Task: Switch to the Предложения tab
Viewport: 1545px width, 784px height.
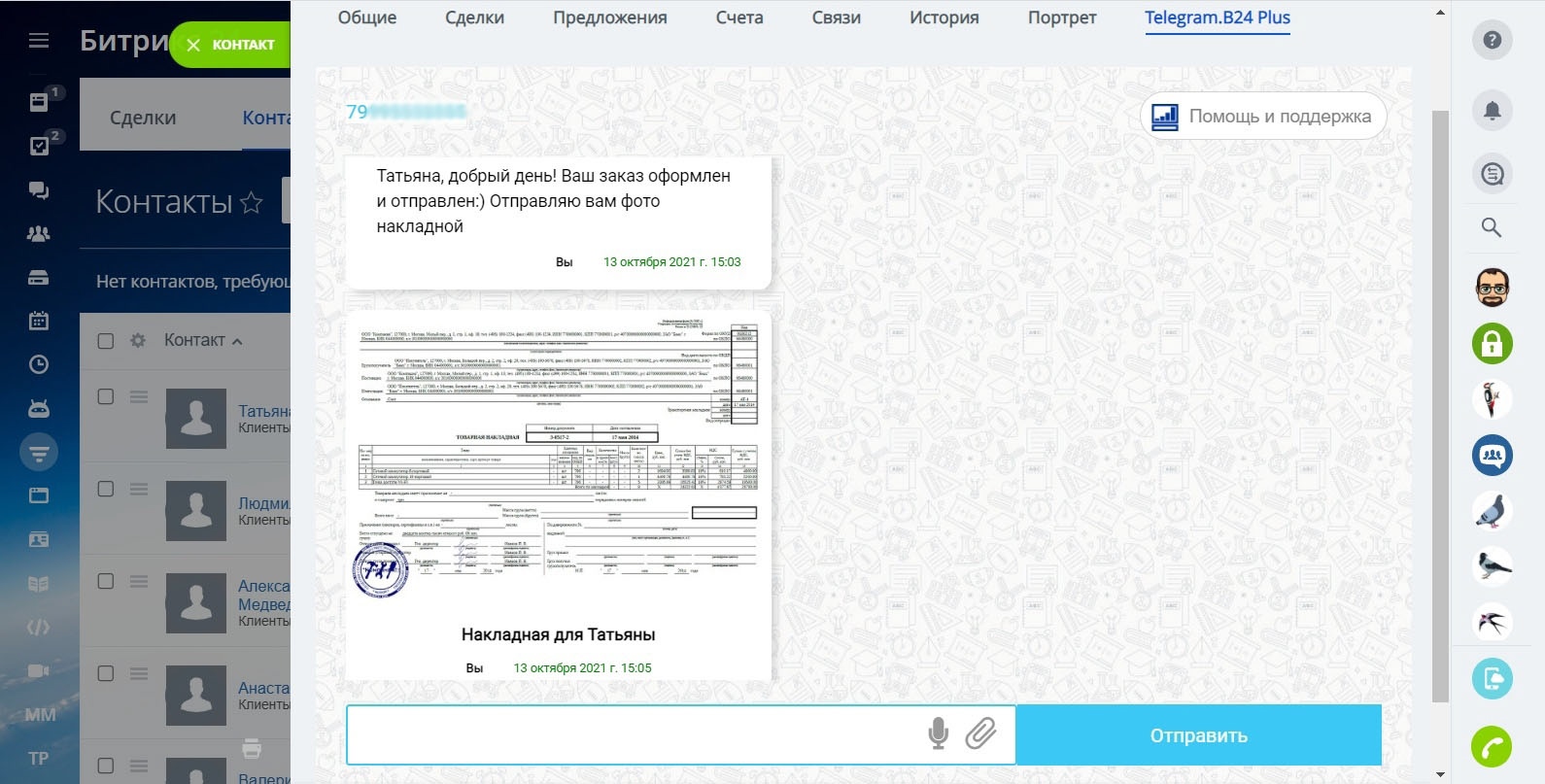Action: tap(610, 17)
